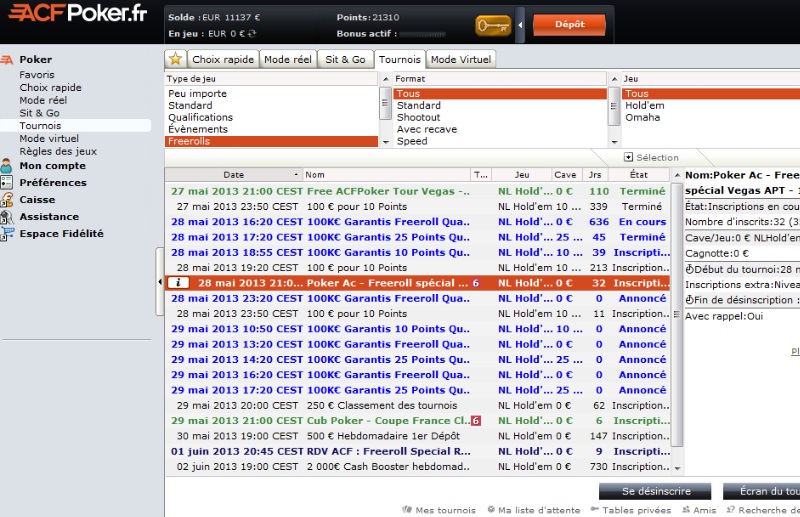This screenshot has height=517, width=800.
Task: Switch to the Sit & Go tab
Action: [345, 59]
